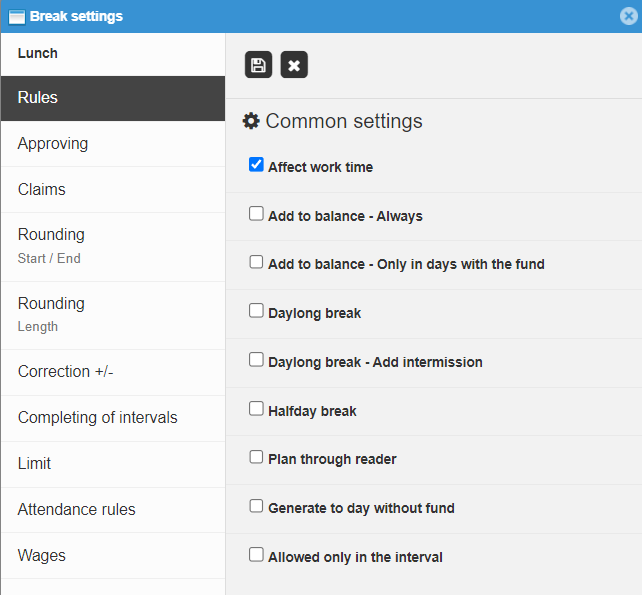The height and width of the screenshot is (595, 642).
Task: Uncheck Affect work time checkbox
Action: coord(256,165)
